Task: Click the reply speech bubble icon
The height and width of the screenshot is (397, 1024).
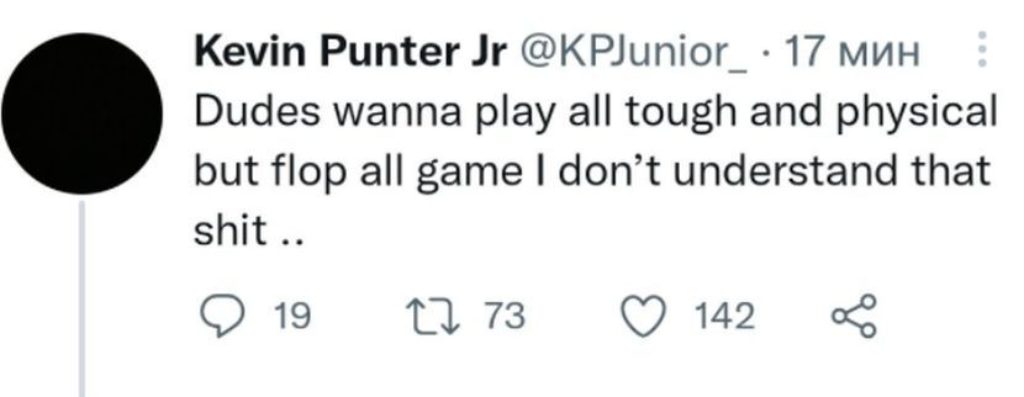Action: click(219, 317)
